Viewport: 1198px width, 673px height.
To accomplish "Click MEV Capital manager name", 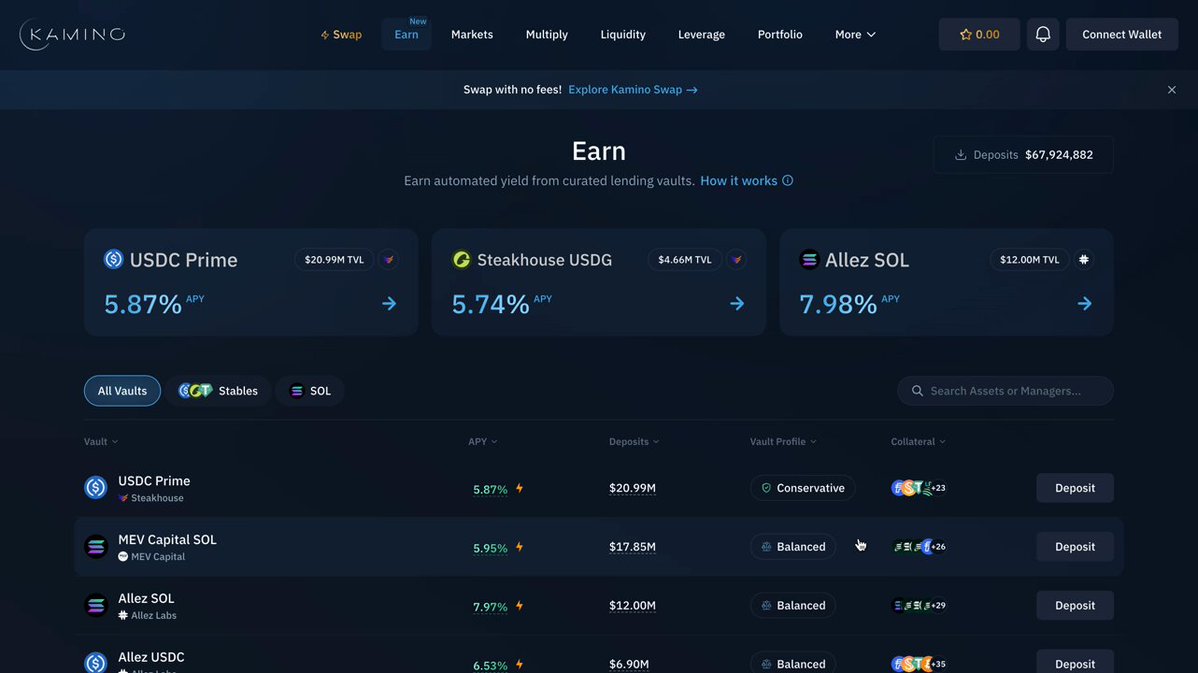I will click(x=157, y=556).
